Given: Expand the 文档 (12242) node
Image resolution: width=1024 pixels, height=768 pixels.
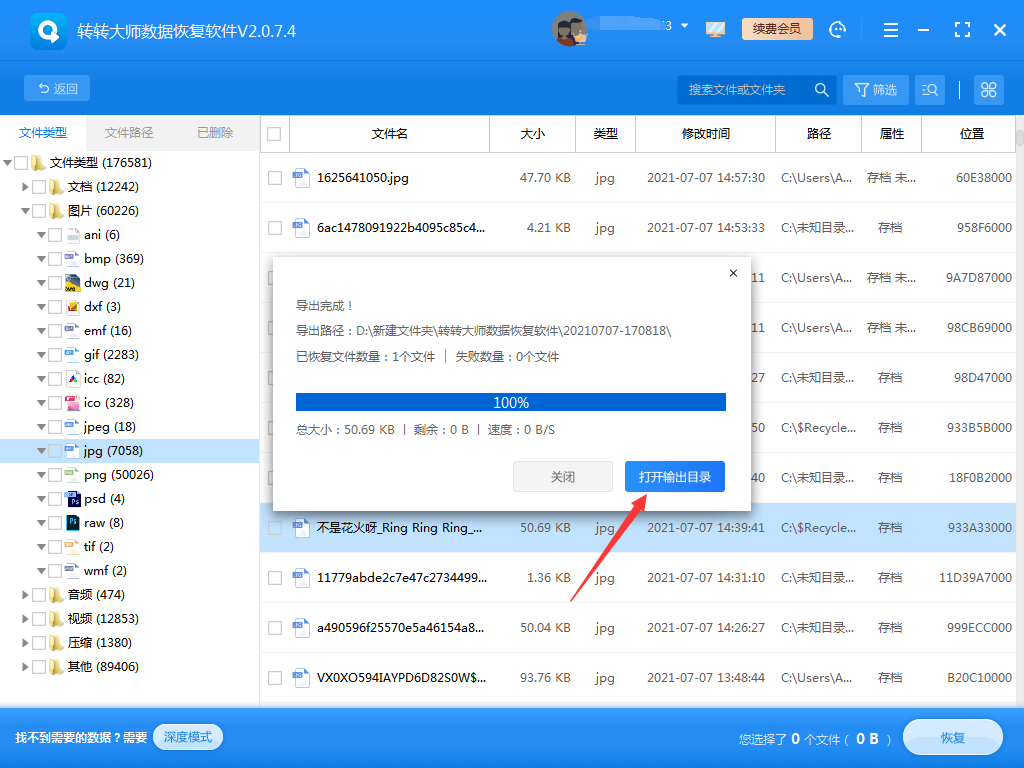Looking at the screenshot, I should [25, 187].
